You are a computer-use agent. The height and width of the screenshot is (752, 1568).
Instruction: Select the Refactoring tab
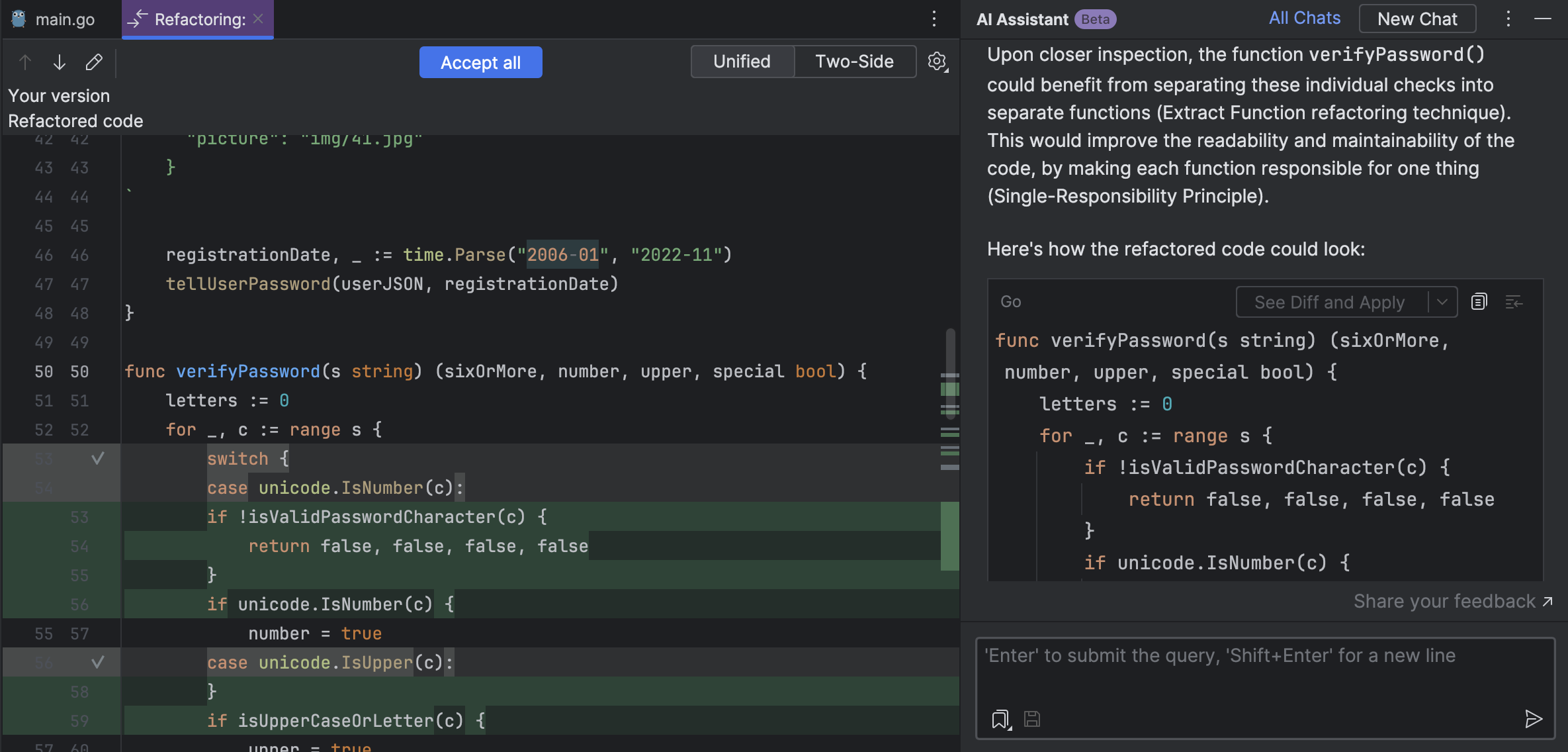(x=195, y=19)
